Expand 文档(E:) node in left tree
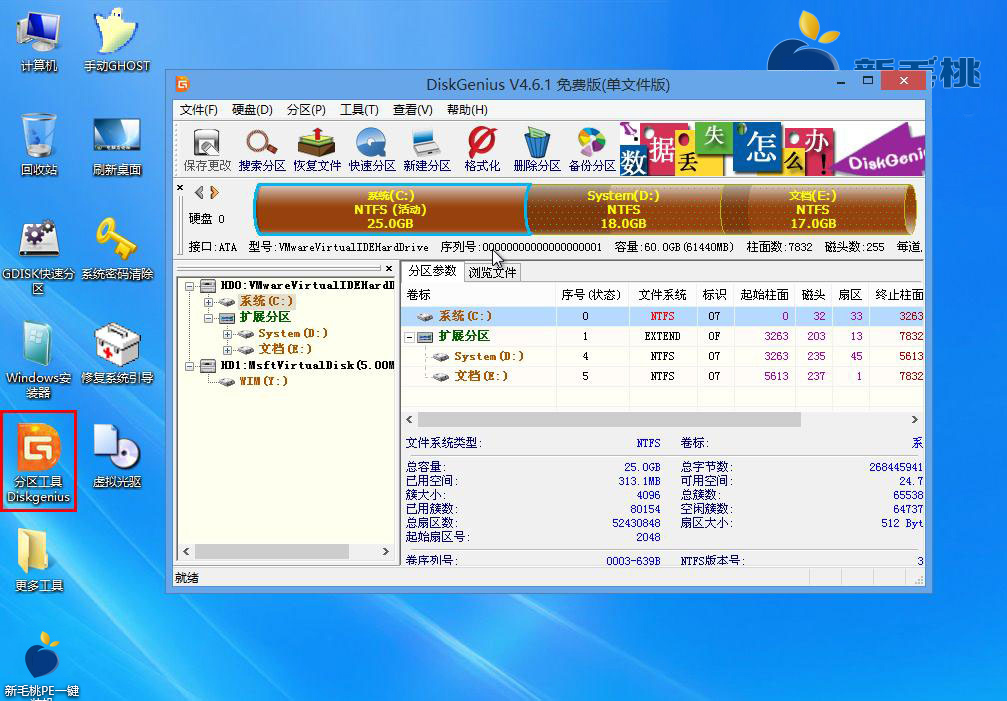This screenshot has height=701, width=1007. coord(227,350)
